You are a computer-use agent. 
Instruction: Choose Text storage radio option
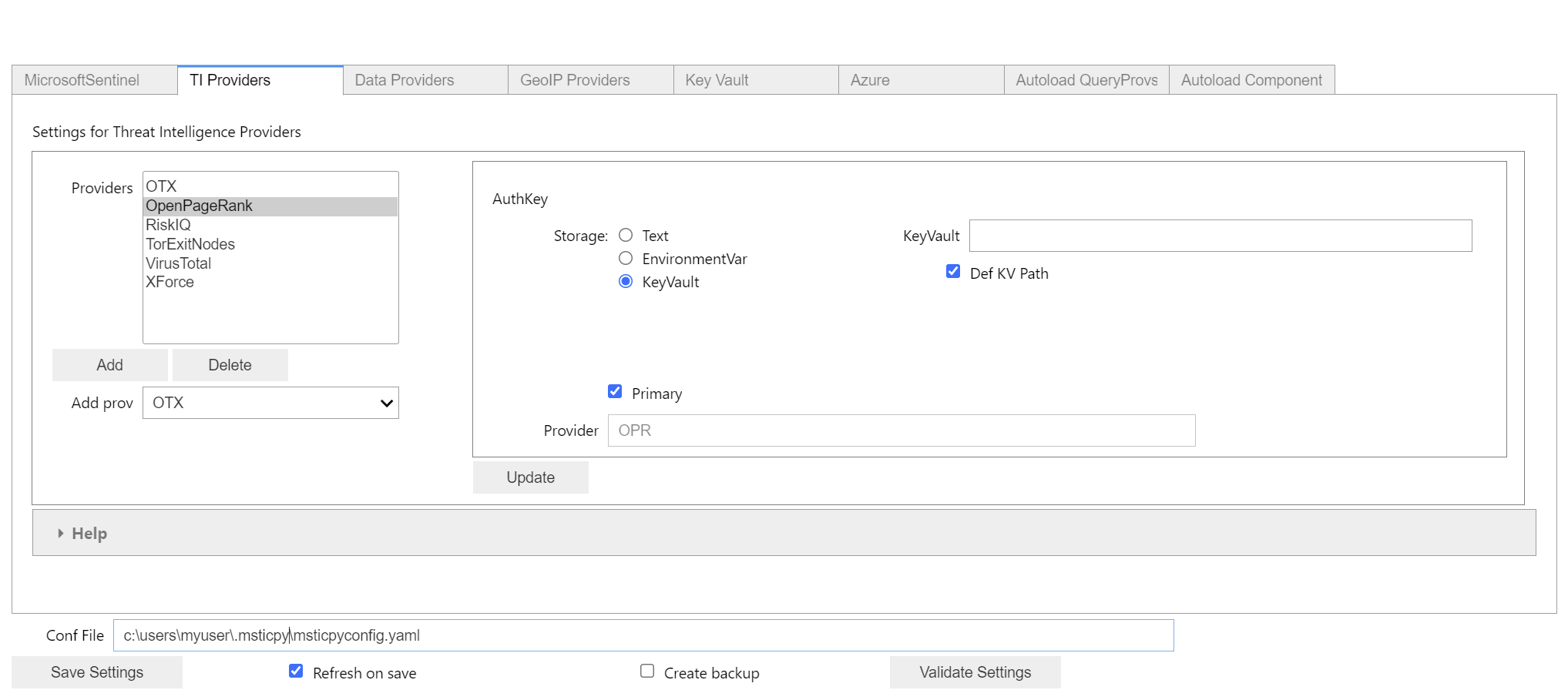tap(626, 235)
